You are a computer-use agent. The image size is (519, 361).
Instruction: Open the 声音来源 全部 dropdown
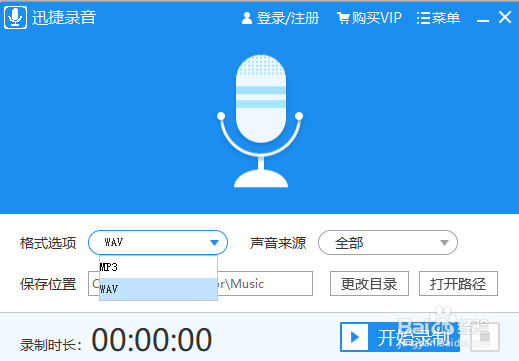tap(388, 243)
